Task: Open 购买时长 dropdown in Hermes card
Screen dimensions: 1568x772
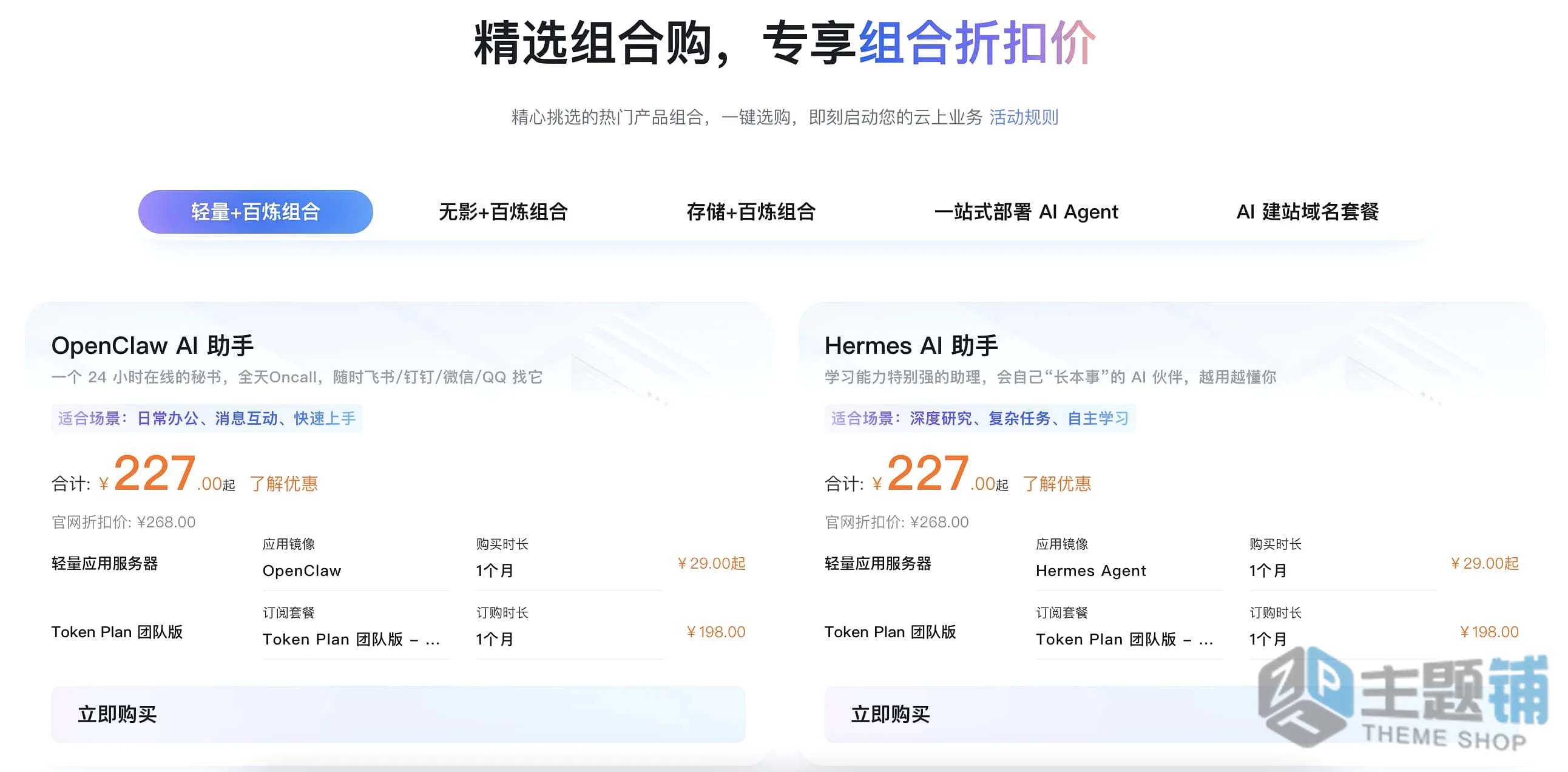Action: 1342,571
